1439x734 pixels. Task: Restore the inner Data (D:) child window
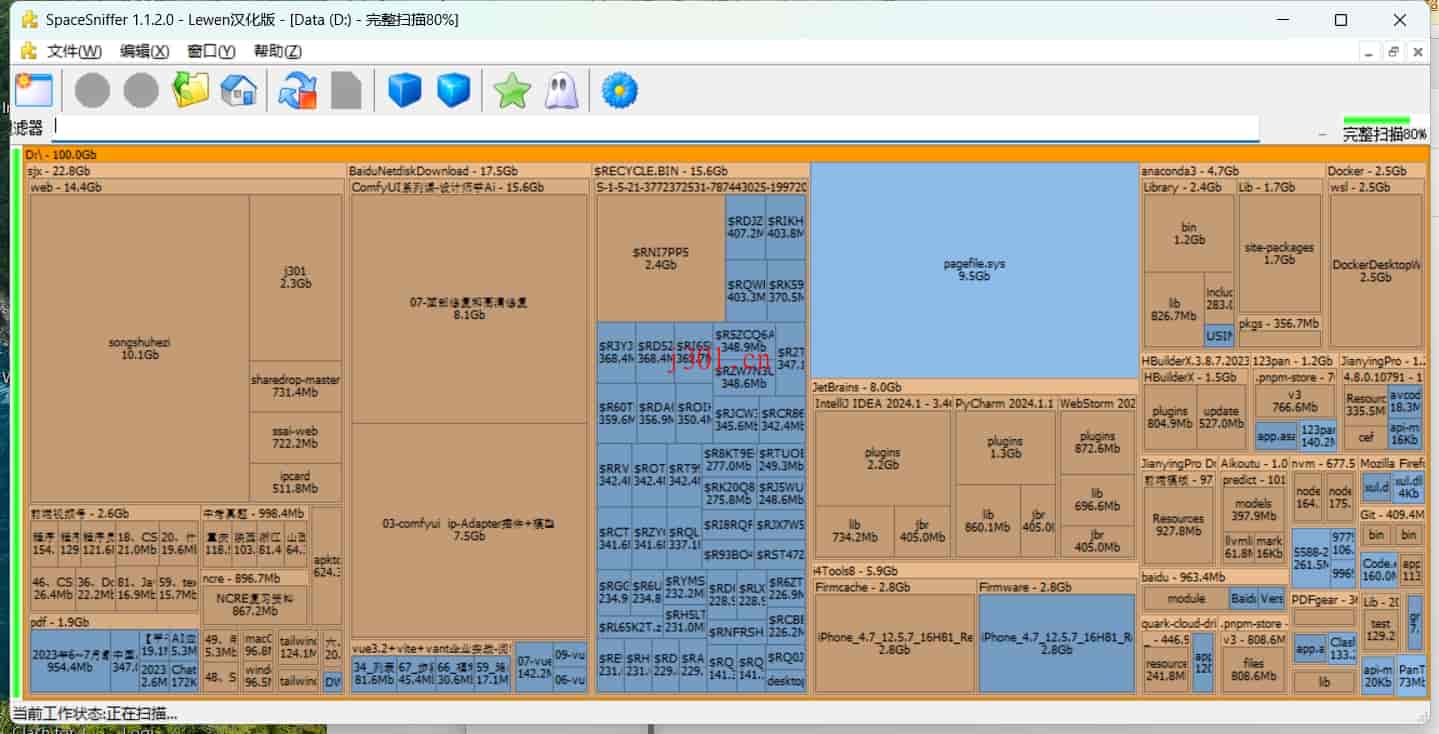[x=1393, y=51]
